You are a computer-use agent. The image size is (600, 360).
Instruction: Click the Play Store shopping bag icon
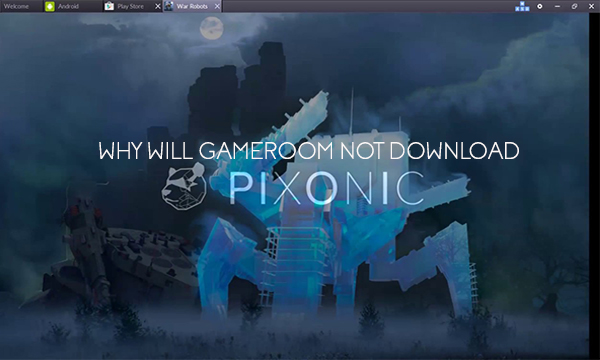pos(109,6)
